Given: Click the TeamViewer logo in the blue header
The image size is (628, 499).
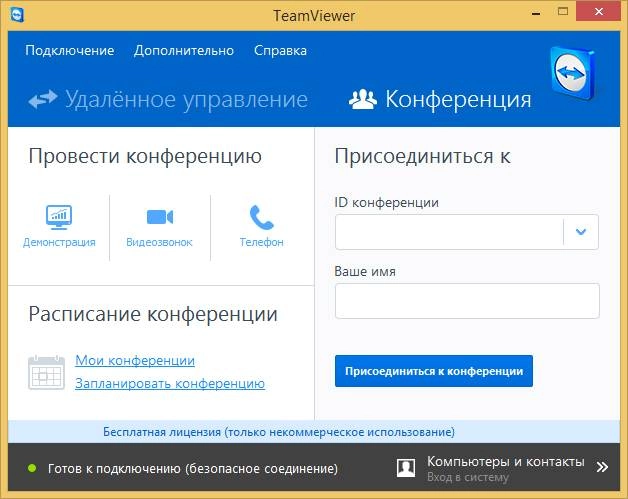Looking at the screenshot, I should pyautogui.click(x=572, y=73).
